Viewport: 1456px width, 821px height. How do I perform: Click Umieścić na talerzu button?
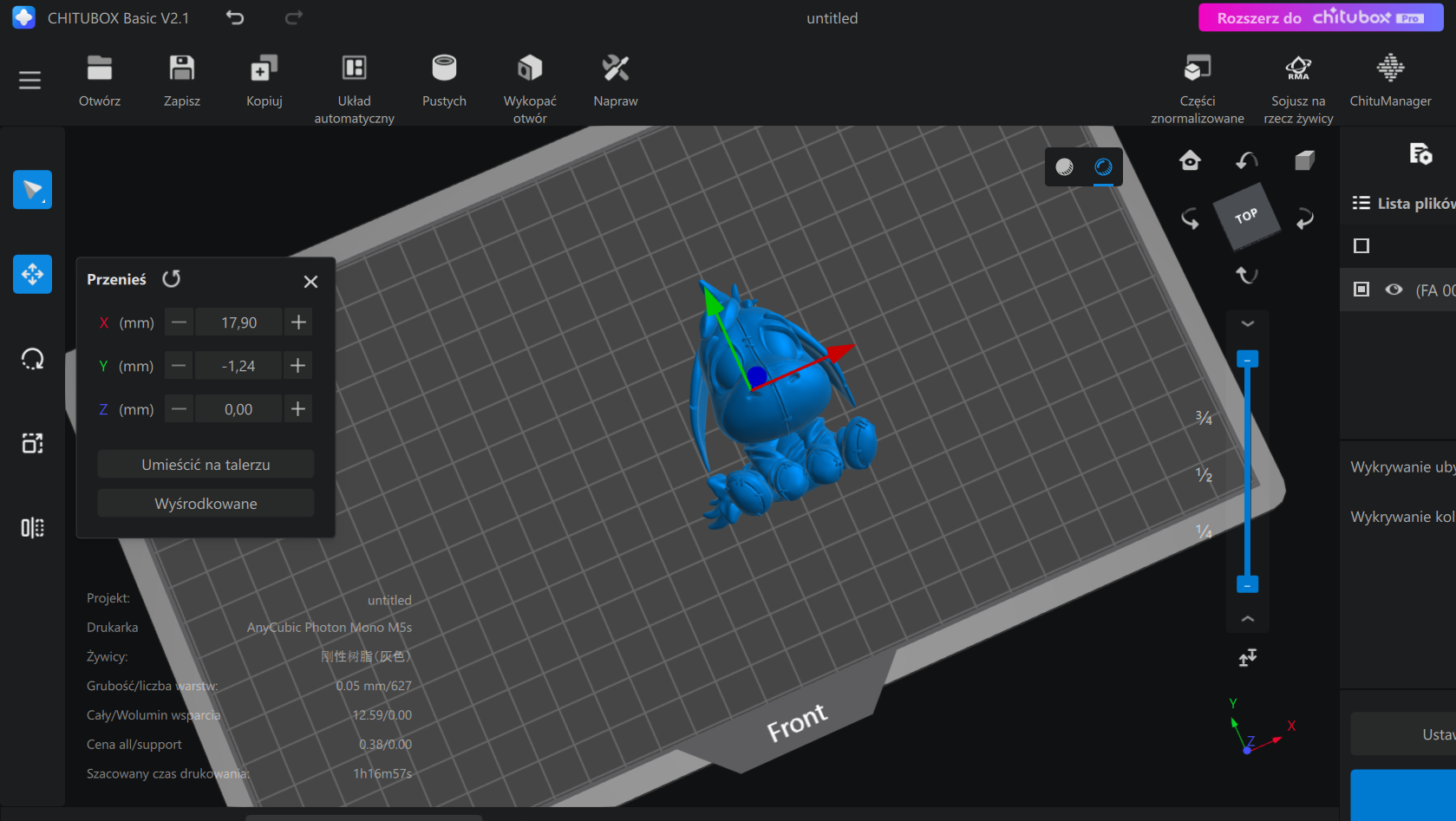(206, 465)
